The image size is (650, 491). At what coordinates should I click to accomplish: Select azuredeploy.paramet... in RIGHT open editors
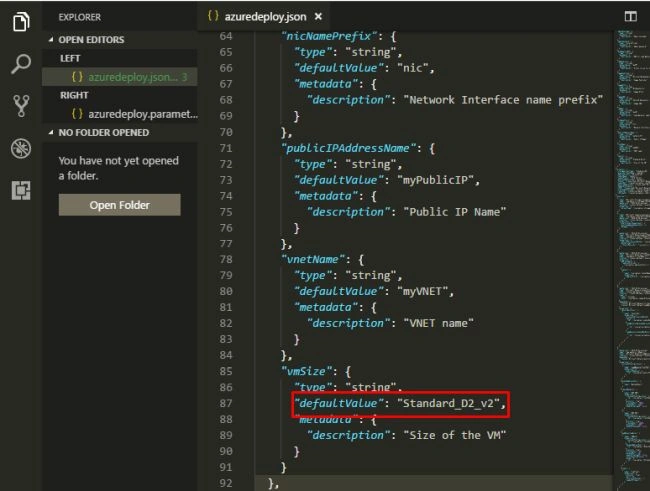(120, 114)
